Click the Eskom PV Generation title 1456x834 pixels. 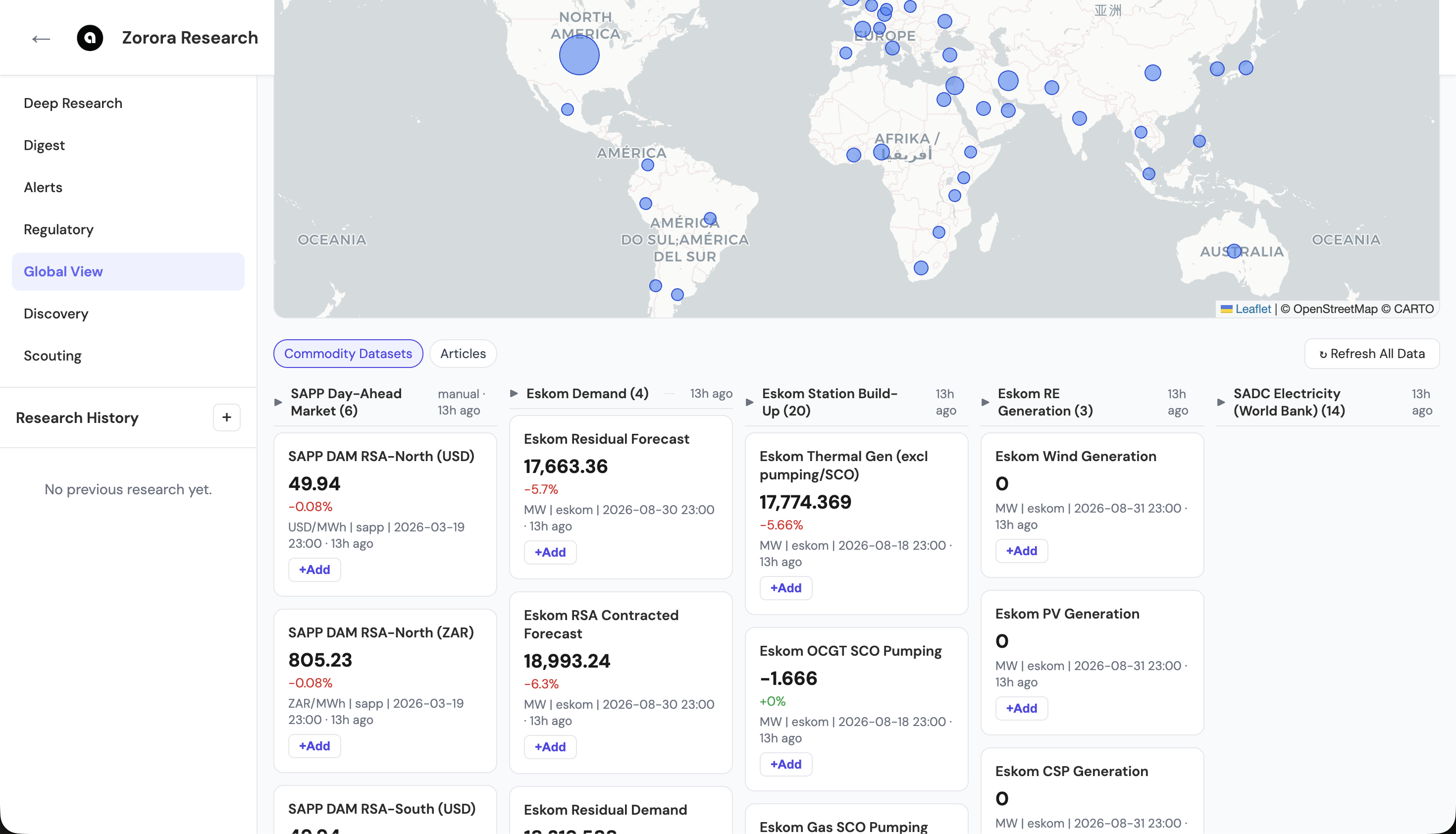(x=1067, y=614)
